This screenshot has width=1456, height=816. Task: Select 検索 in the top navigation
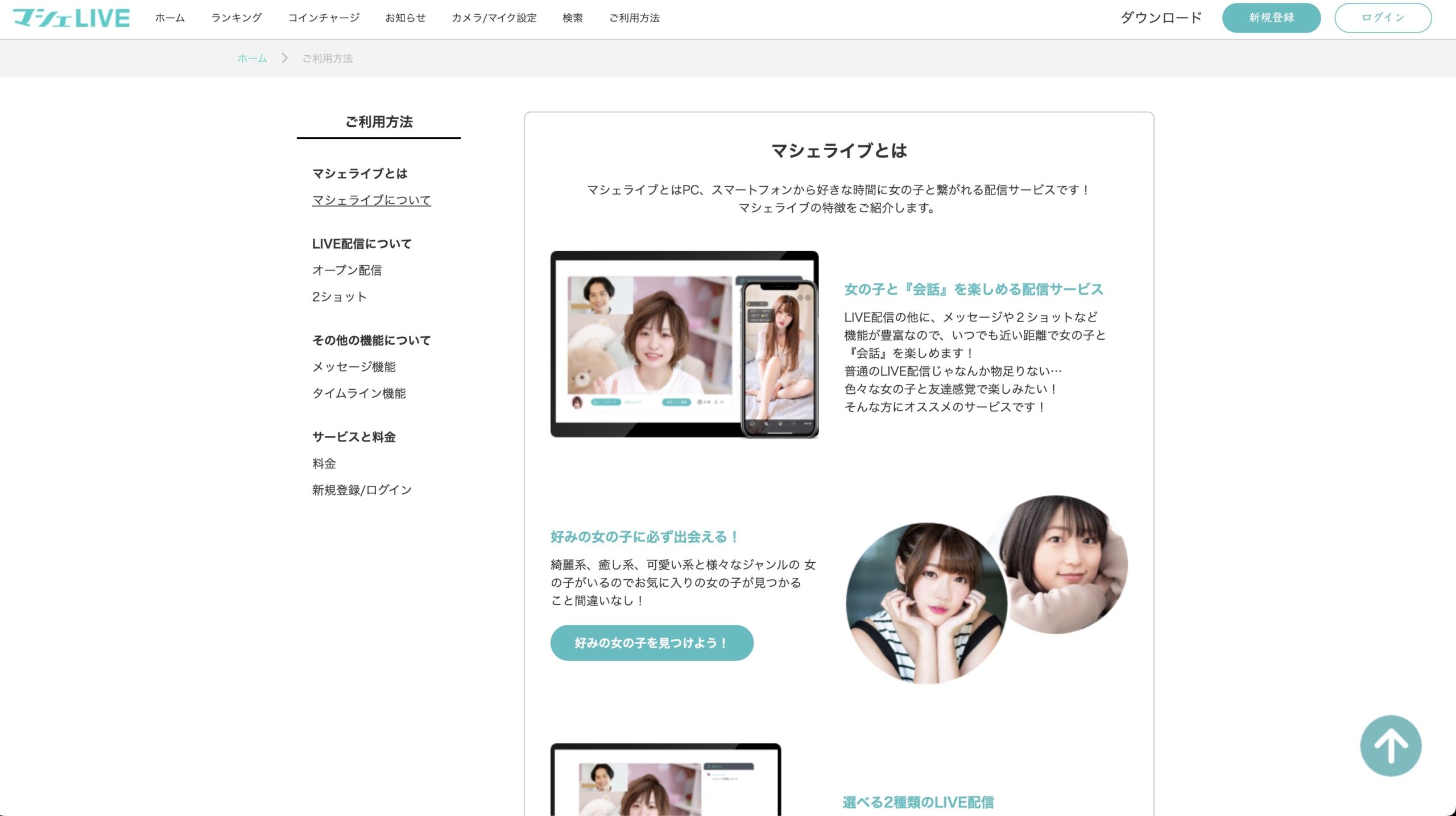[x=573, y=18]
